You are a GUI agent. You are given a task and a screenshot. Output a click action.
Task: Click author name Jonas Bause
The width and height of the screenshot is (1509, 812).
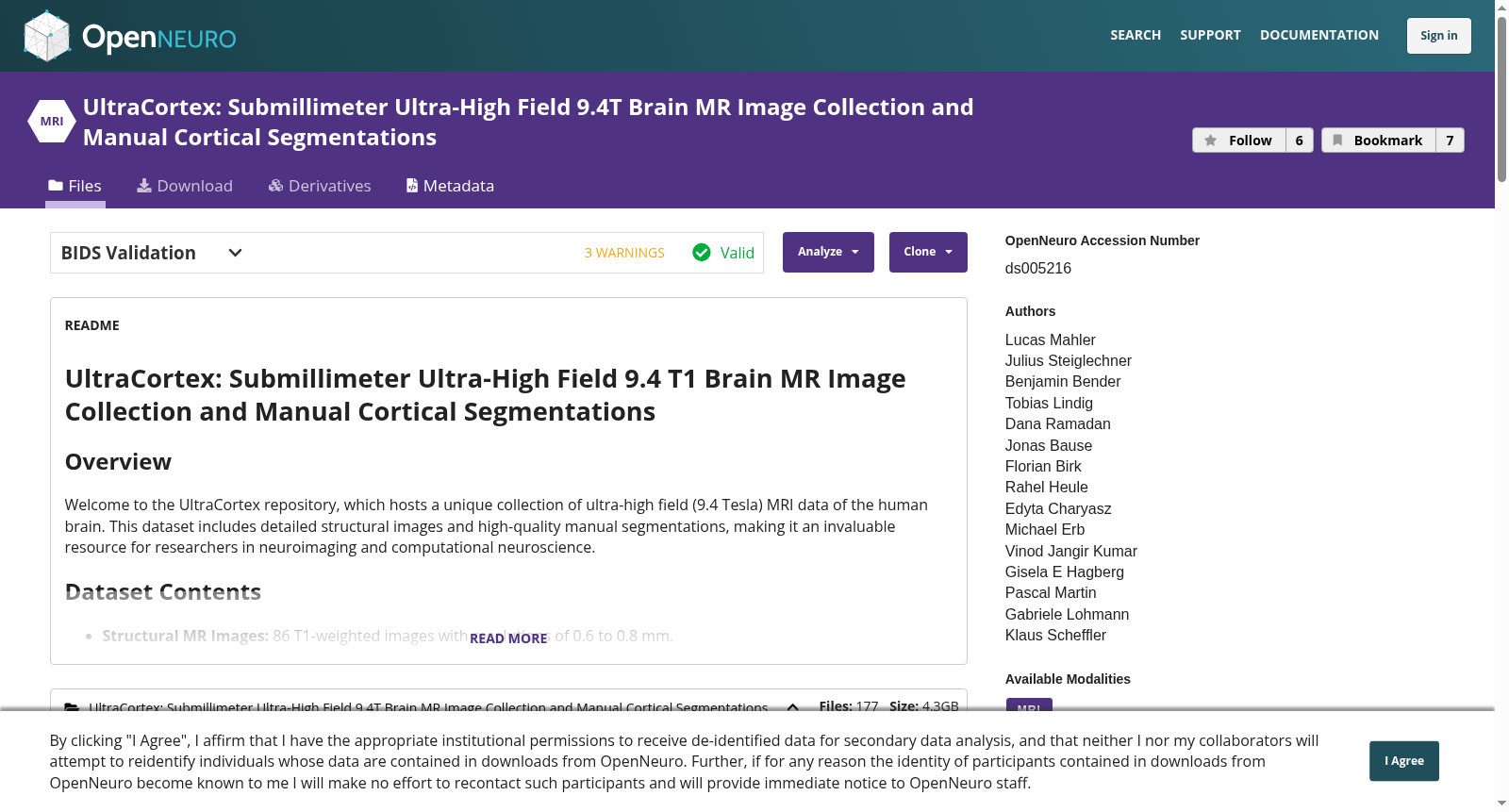point(1049,445)
